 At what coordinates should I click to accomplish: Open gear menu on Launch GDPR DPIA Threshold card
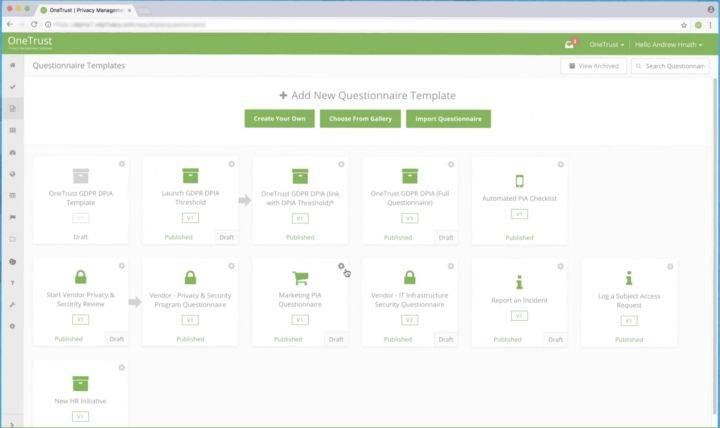point(231,164)
